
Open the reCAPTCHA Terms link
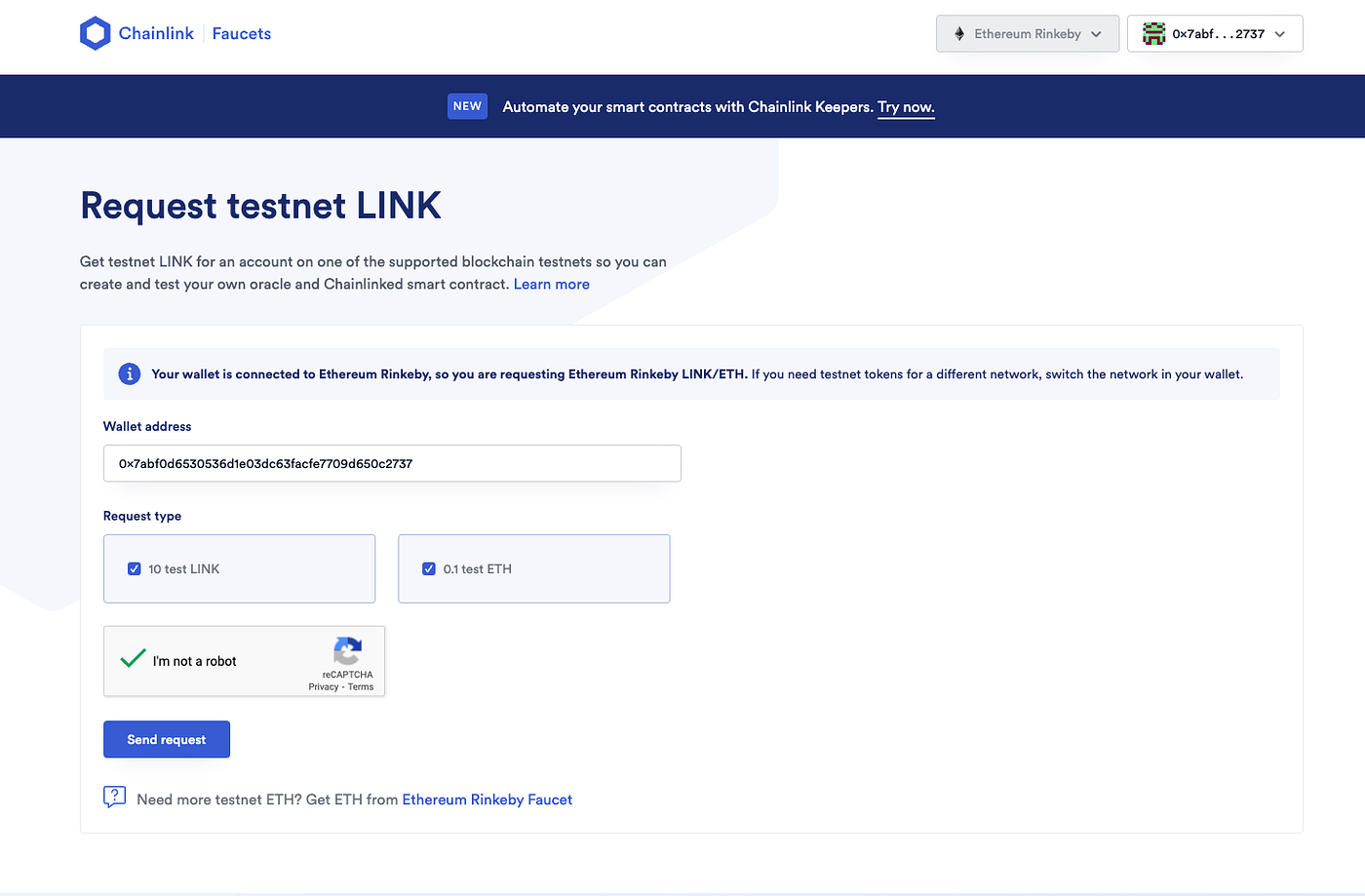tap(361, 687)
